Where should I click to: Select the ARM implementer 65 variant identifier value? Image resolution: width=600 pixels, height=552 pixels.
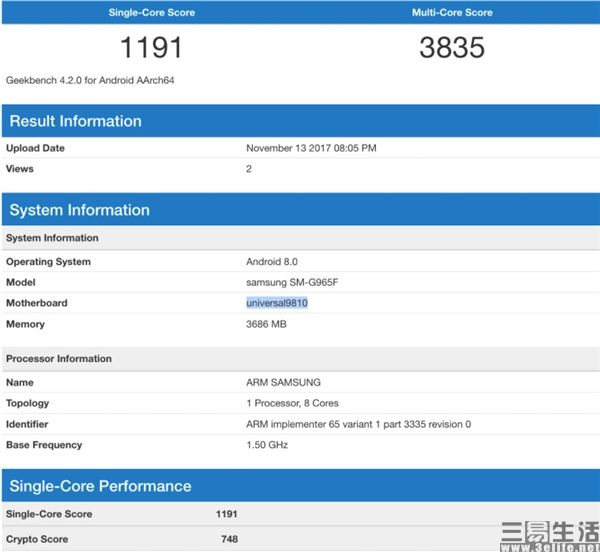click(359, 424)
